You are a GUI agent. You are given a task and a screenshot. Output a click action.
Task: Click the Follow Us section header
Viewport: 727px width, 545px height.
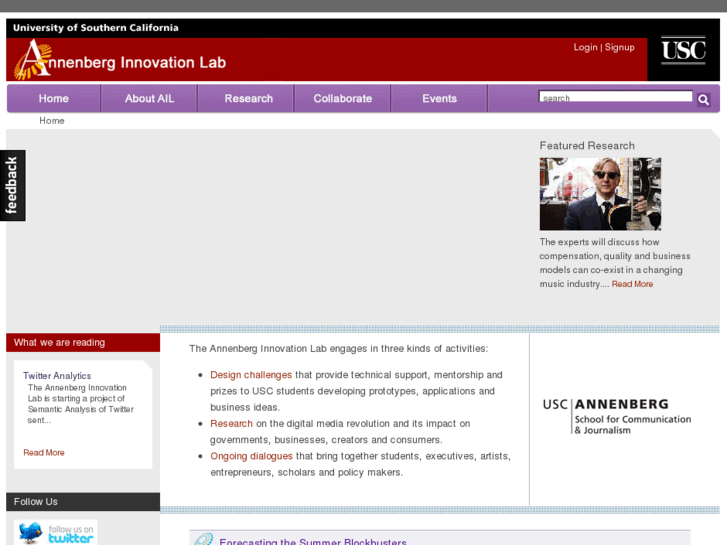tap(83, 501)
